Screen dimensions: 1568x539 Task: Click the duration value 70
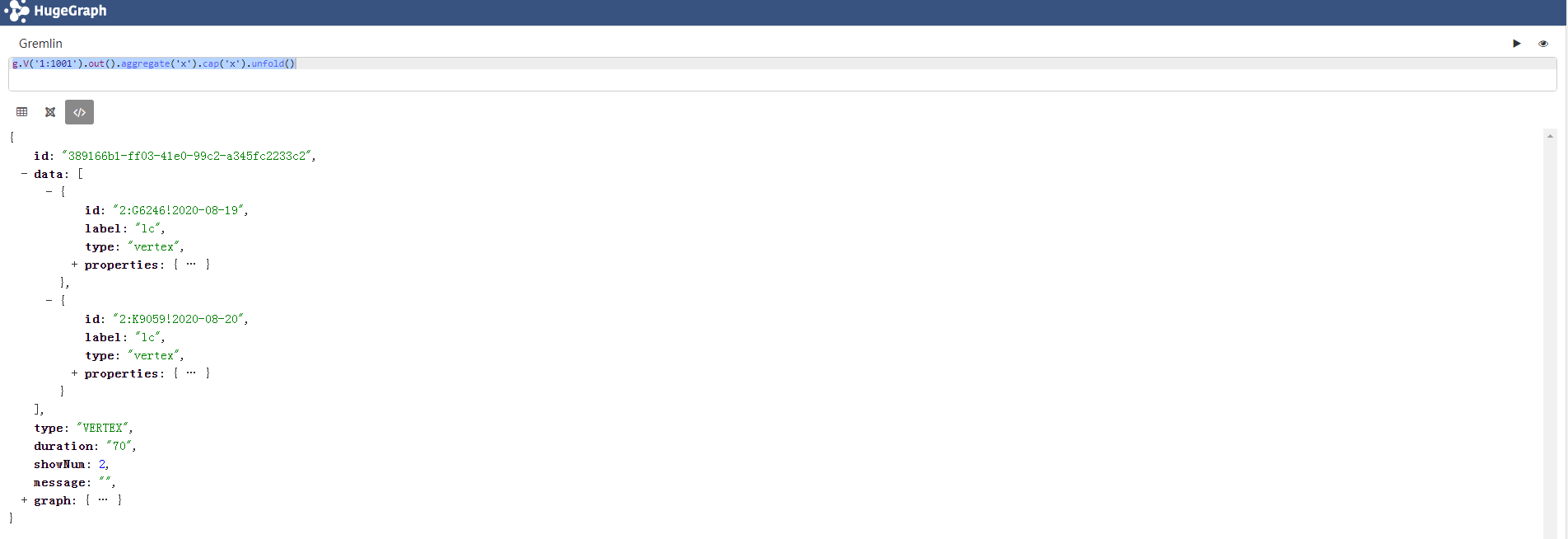pos(119,446)
